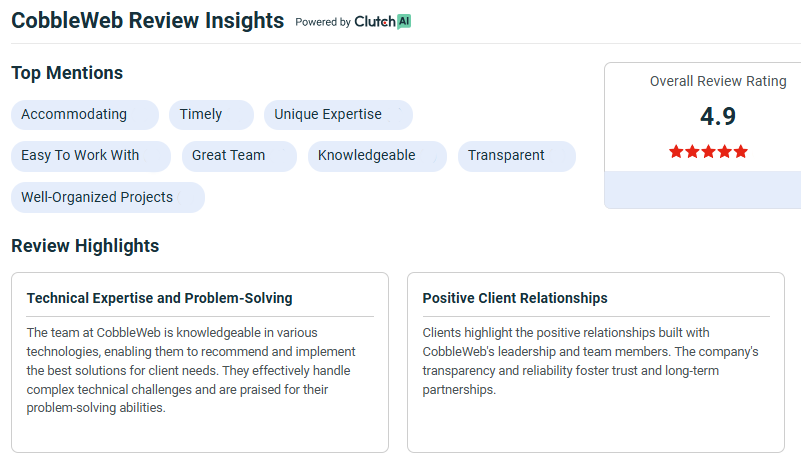Open Technical Expertise and Problem-Solving card
The height and width of the screenshot is (463, 801).
(x=200, y=362)
